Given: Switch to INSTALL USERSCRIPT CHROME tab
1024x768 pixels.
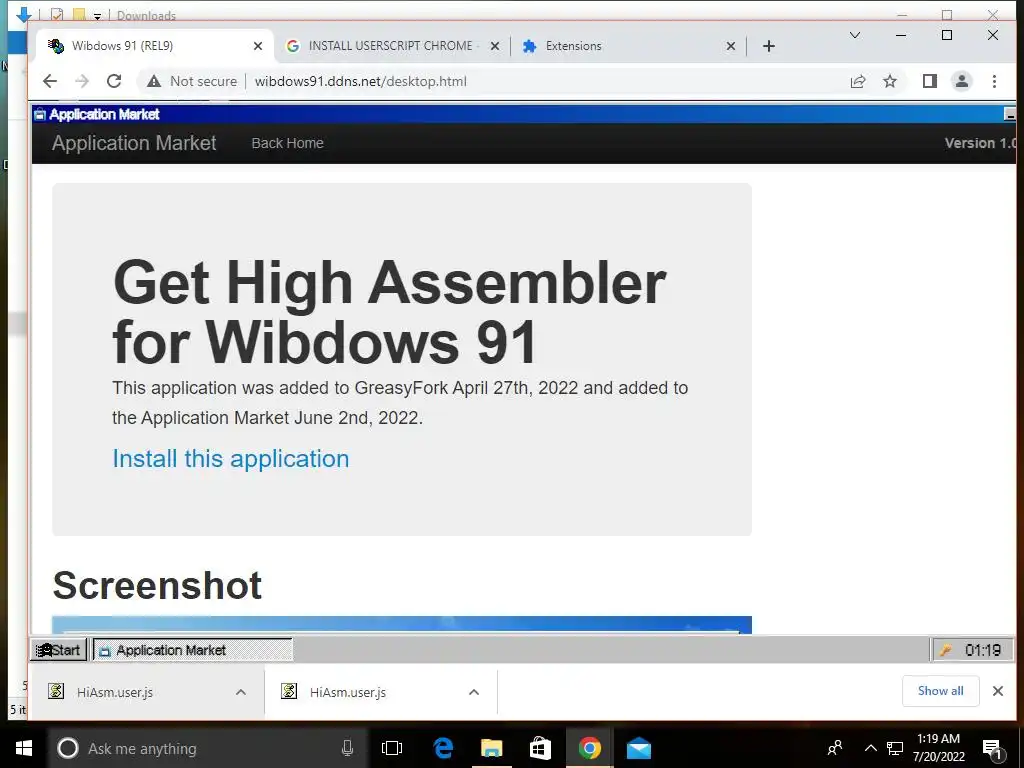Looking at the screenshot, I should coord(392,46).
